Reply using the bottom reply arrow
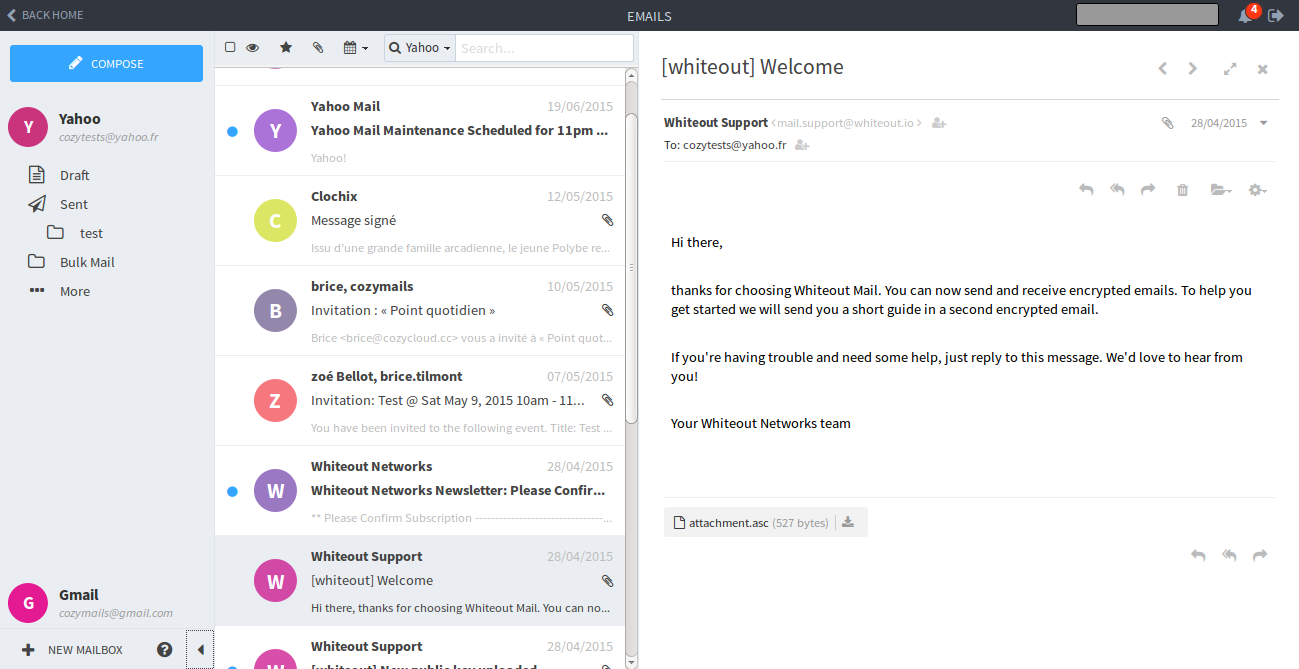 (1198, 555)
